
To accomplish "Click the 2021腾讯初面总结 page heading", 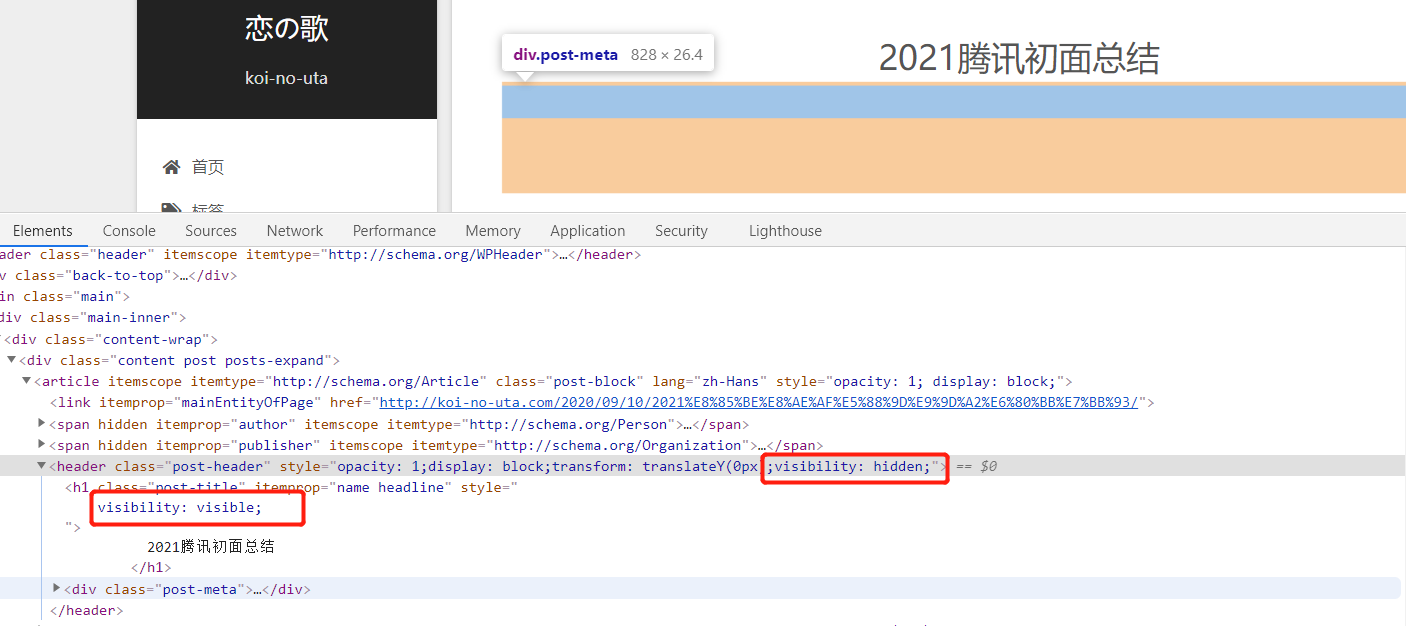I will pos(1019,58).
